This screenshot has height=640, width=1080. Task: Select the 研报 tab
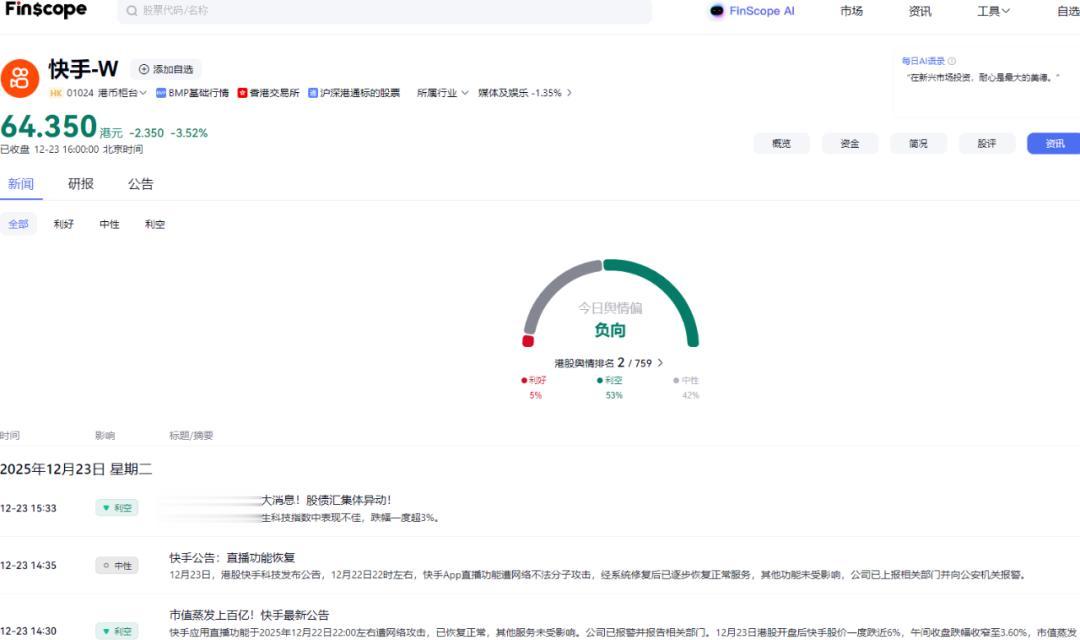81,184
